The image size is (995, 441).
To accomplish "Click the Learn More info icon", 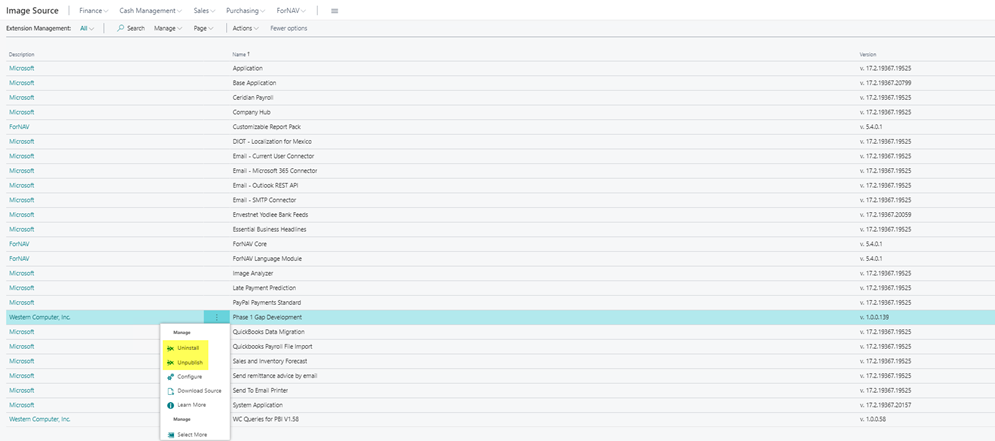I will click(x=170, y=405).
